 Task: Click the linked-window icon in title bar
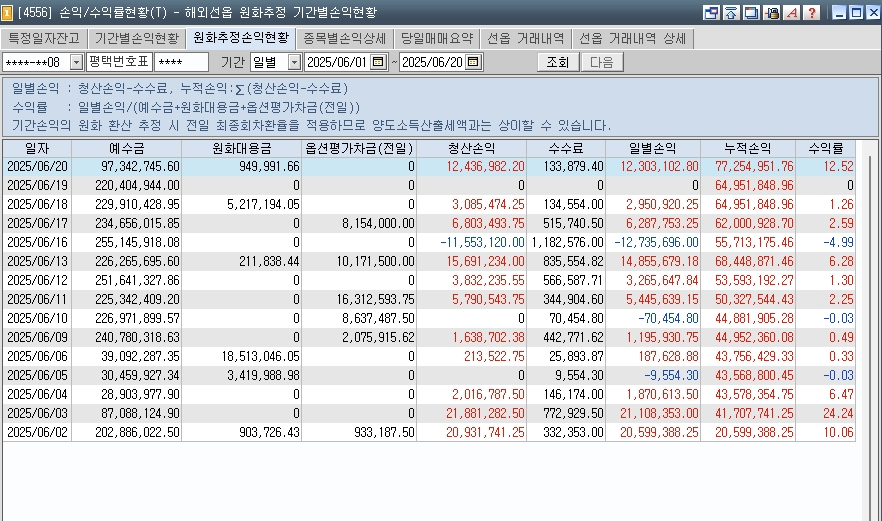pyautogui.click(x=711, y=12)
